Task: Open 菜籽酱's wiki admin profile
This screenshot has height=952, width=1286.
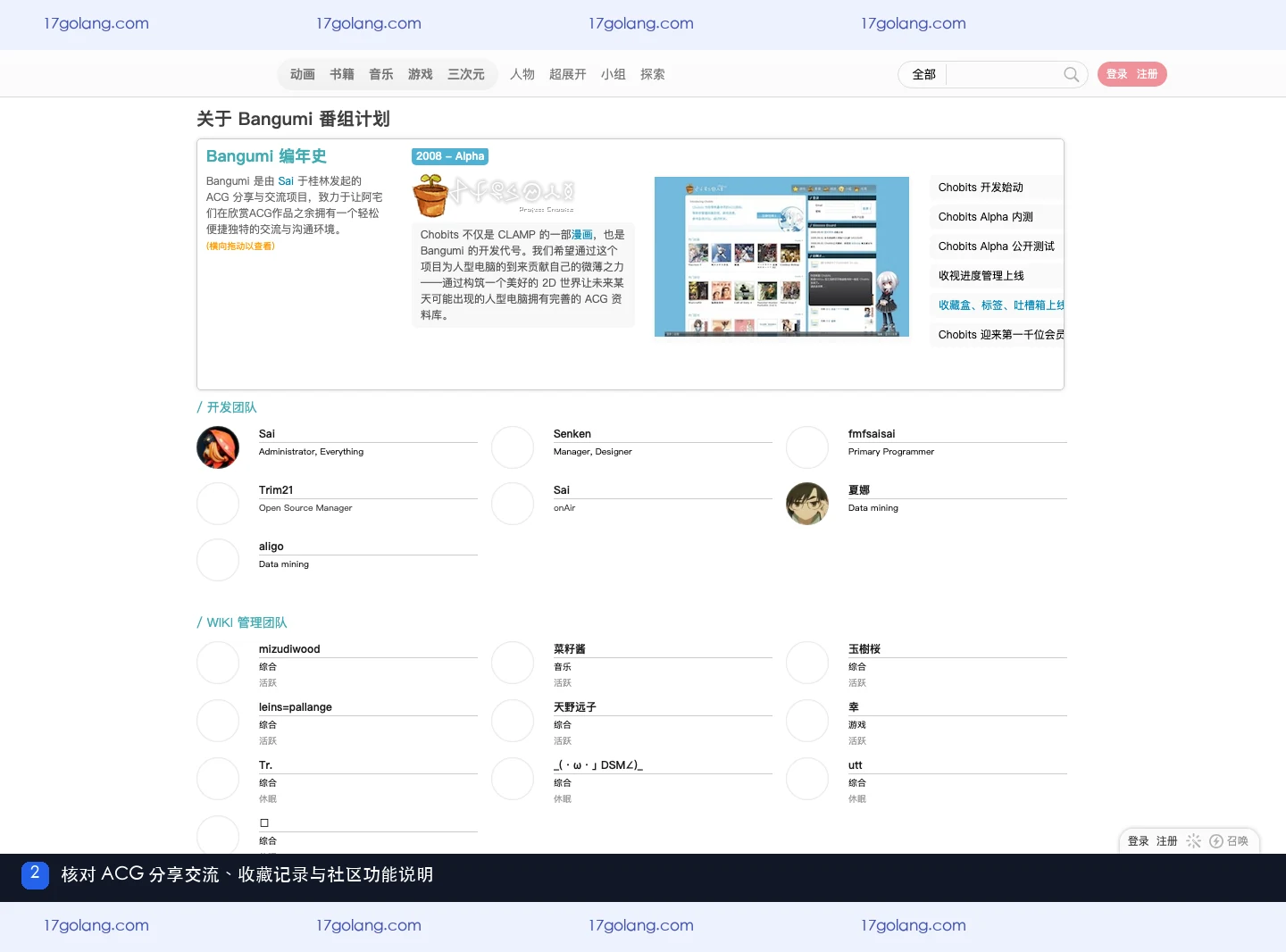Action: (570, 649)
